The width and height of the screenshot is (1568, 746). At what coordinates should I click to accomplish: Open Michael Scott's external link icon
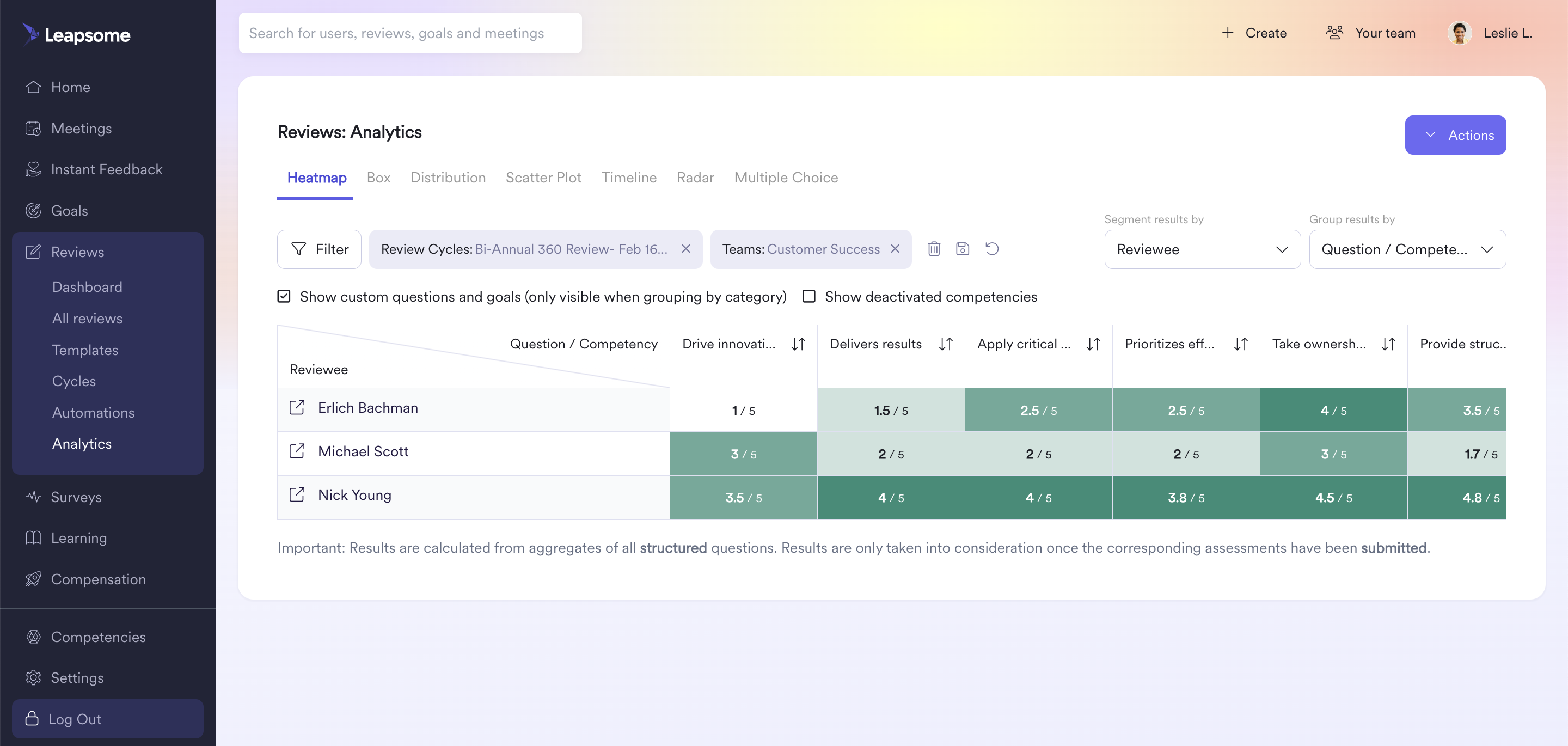click(x=297, y=451)
